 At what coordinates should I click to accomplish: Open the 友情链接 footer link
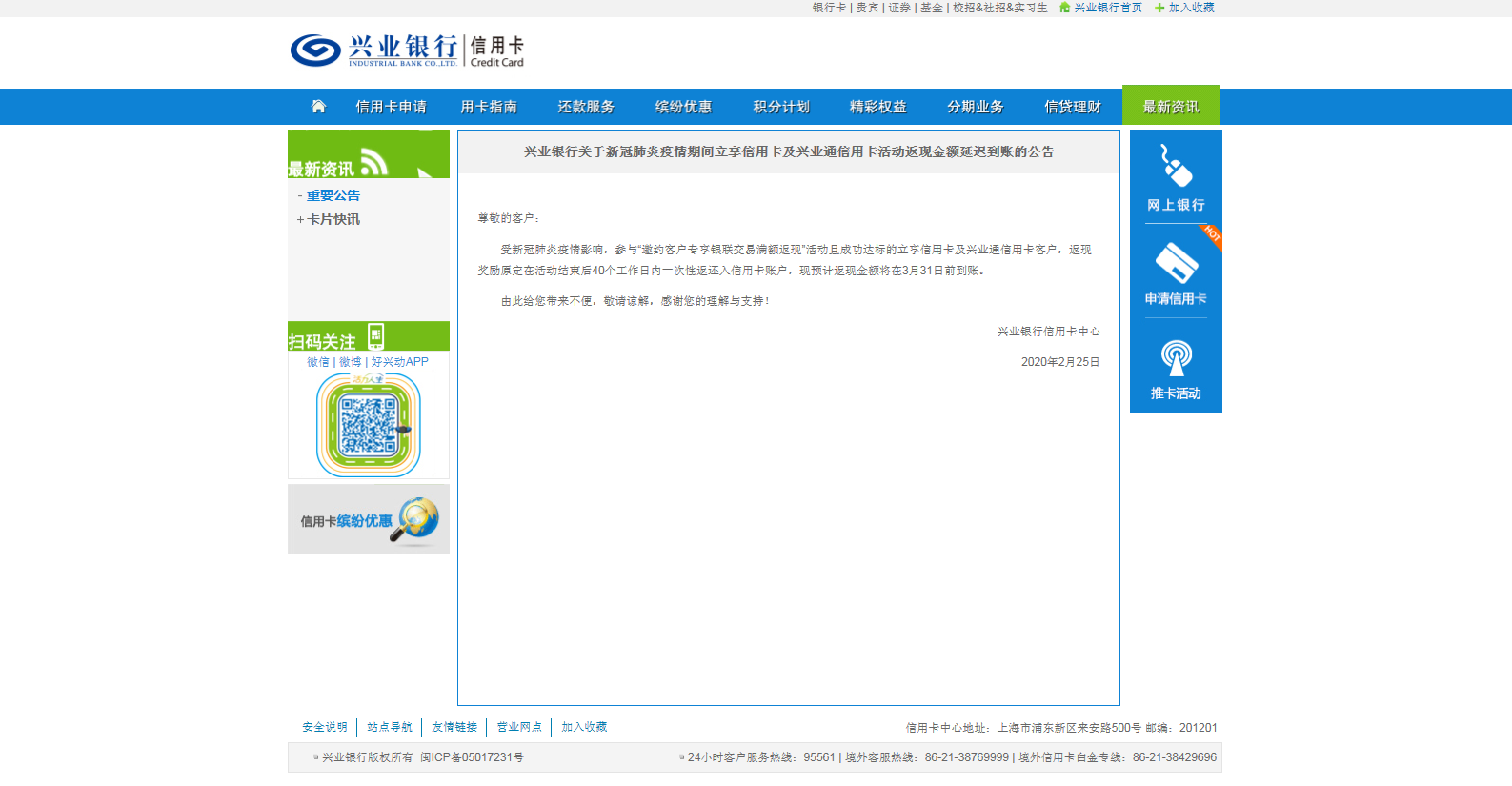click(454, 727)
